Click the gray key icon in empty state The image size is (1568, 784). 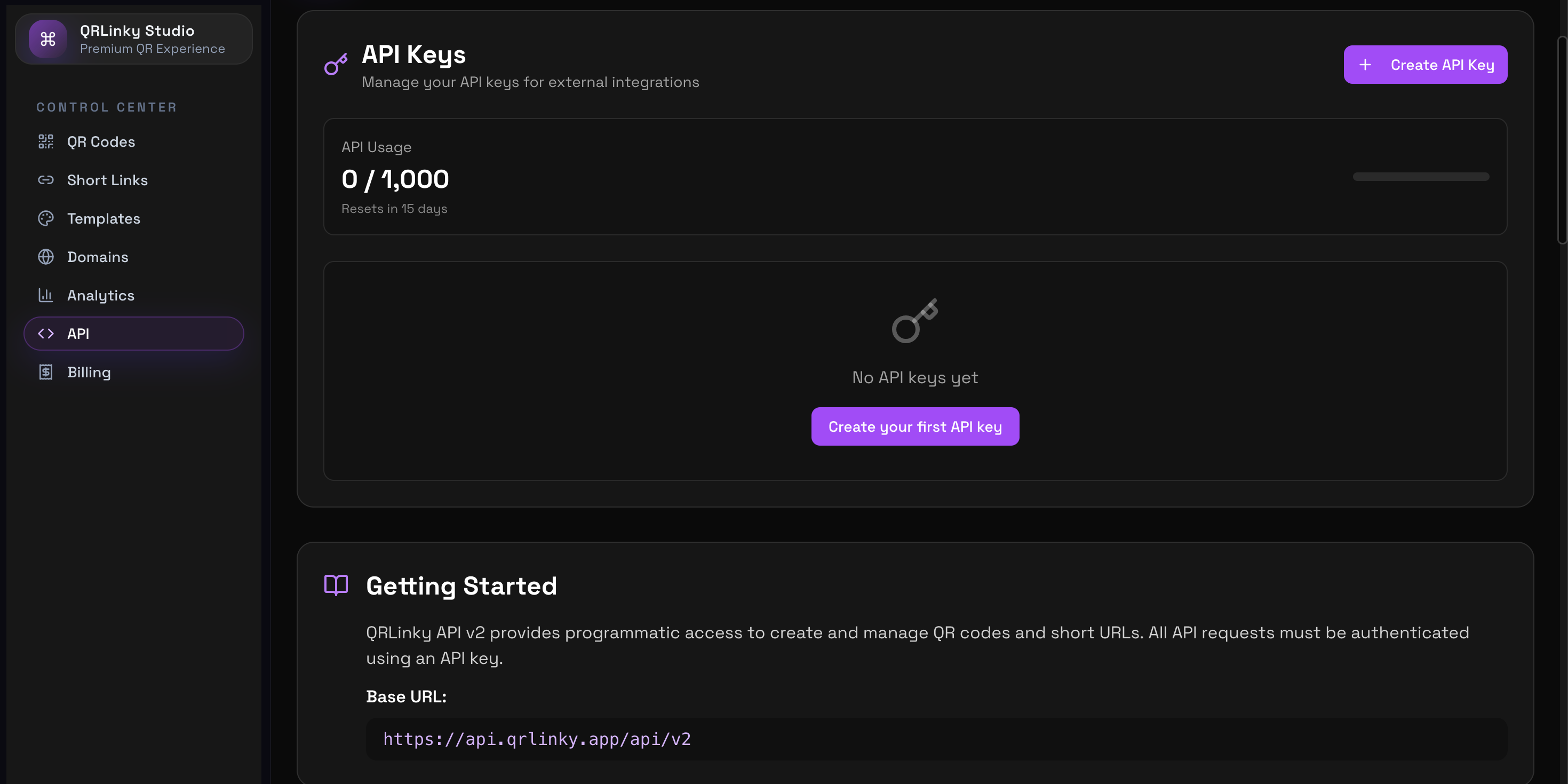coord(914,321)
